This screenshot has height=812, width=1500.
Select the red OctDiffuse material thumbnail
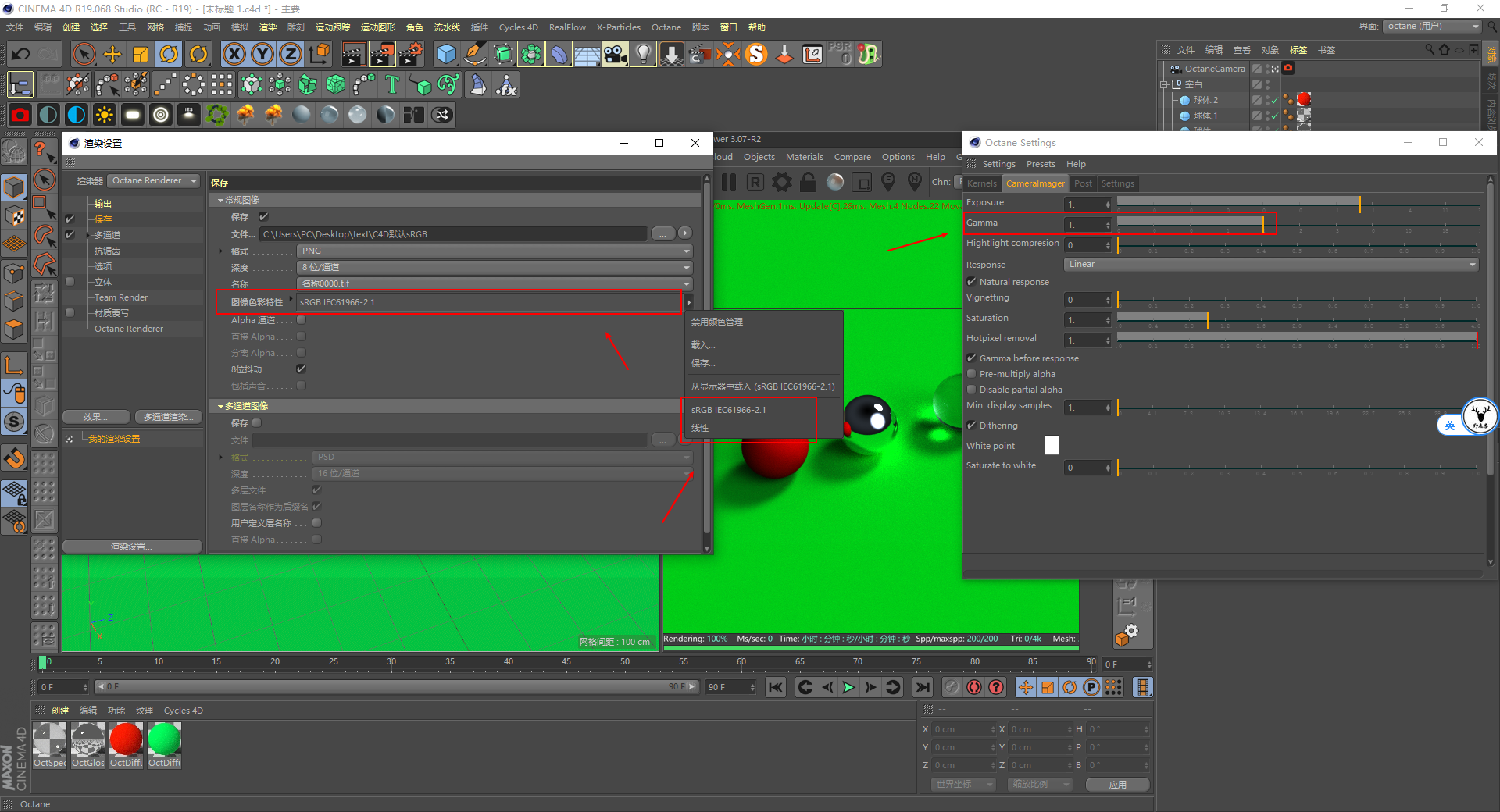[x=126, y=739]
